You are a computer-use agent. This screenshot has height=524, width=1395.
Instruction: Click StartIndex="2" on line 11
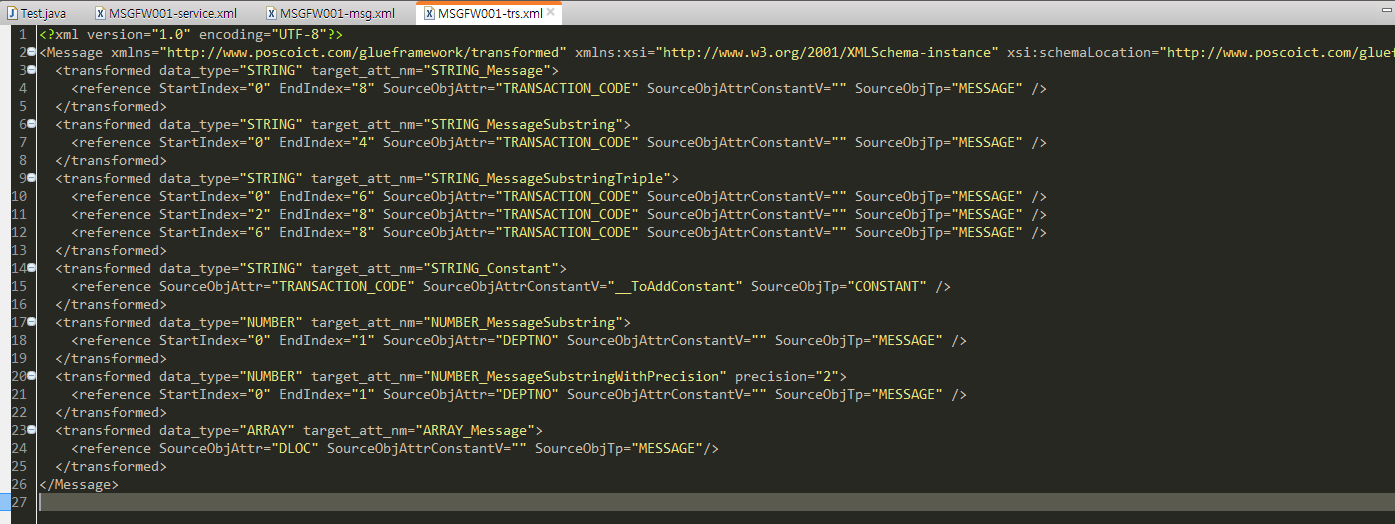pos(215,214)
